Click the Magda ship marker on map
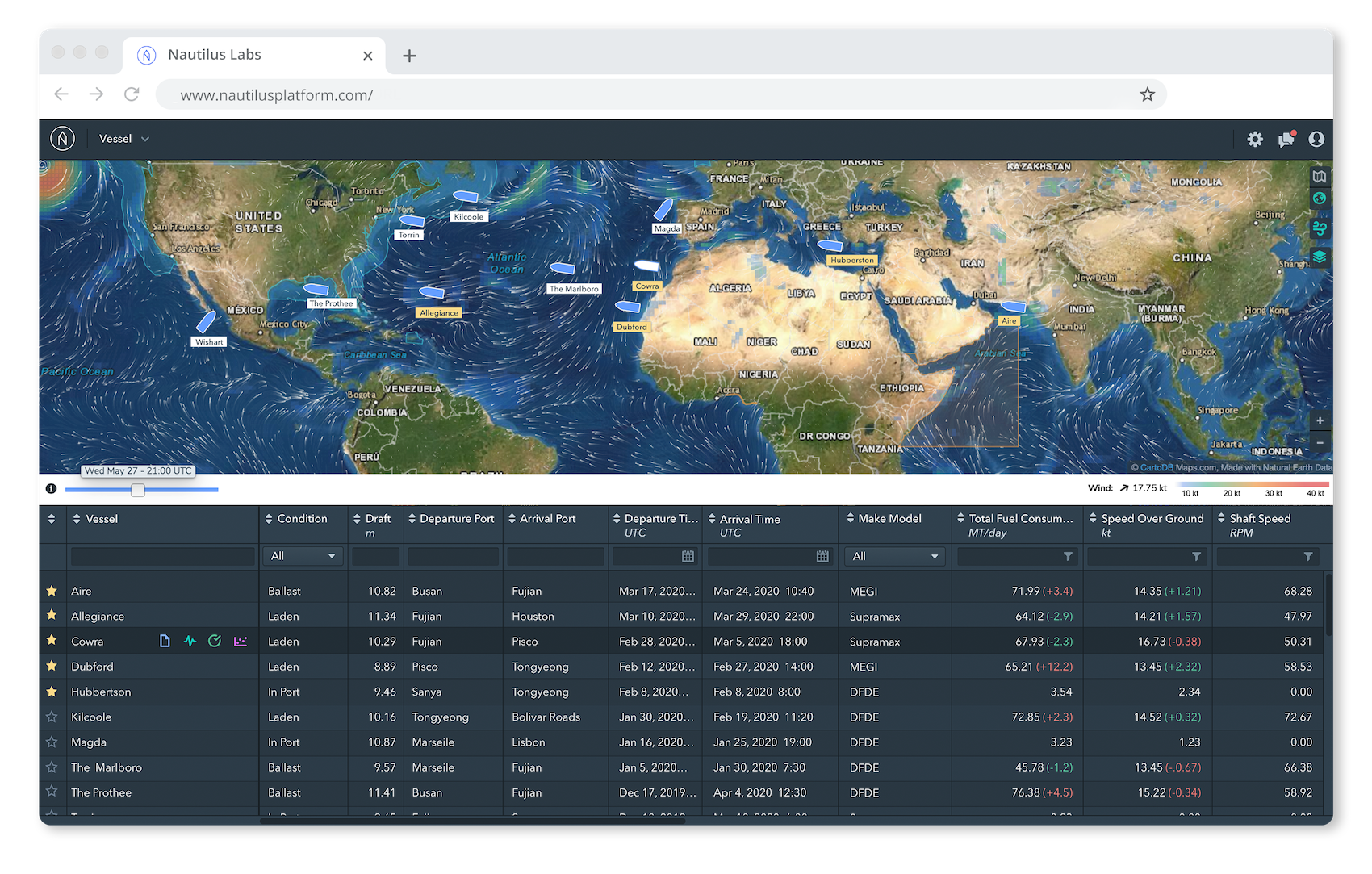1372x874 pixels. (663, 210)
